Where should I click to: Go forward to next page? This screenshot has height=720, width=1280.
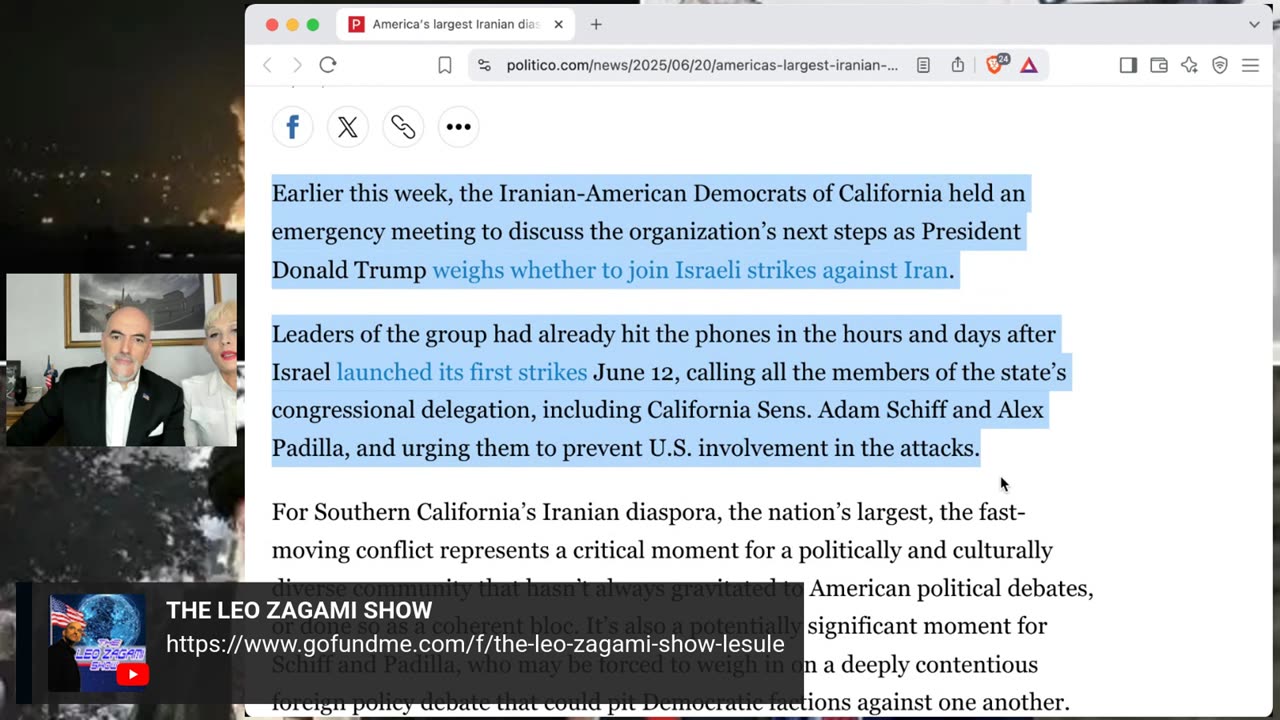(297, 65)
